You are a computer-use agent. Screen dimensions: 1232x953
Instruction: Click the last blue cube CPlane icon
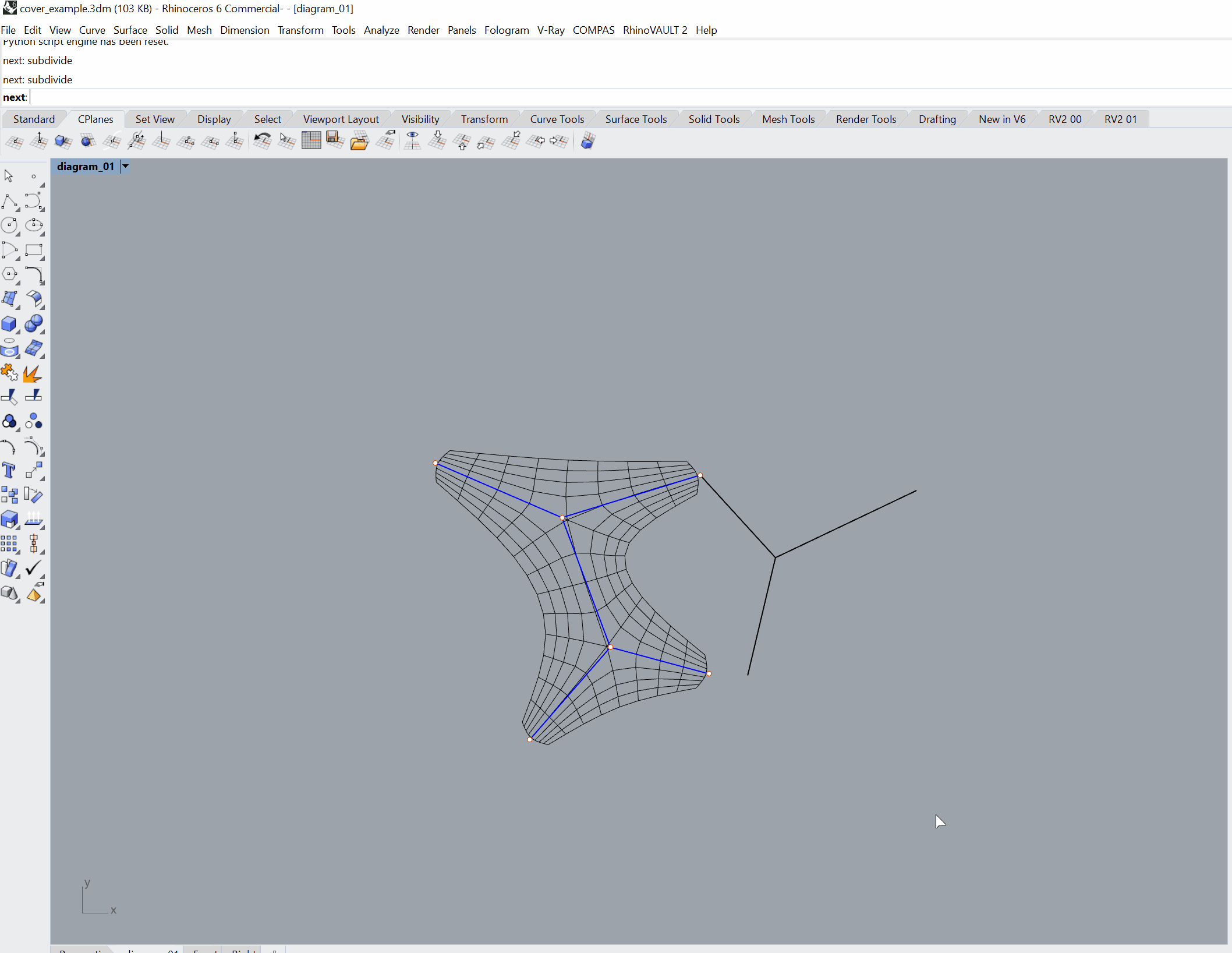tap(587, 140)
